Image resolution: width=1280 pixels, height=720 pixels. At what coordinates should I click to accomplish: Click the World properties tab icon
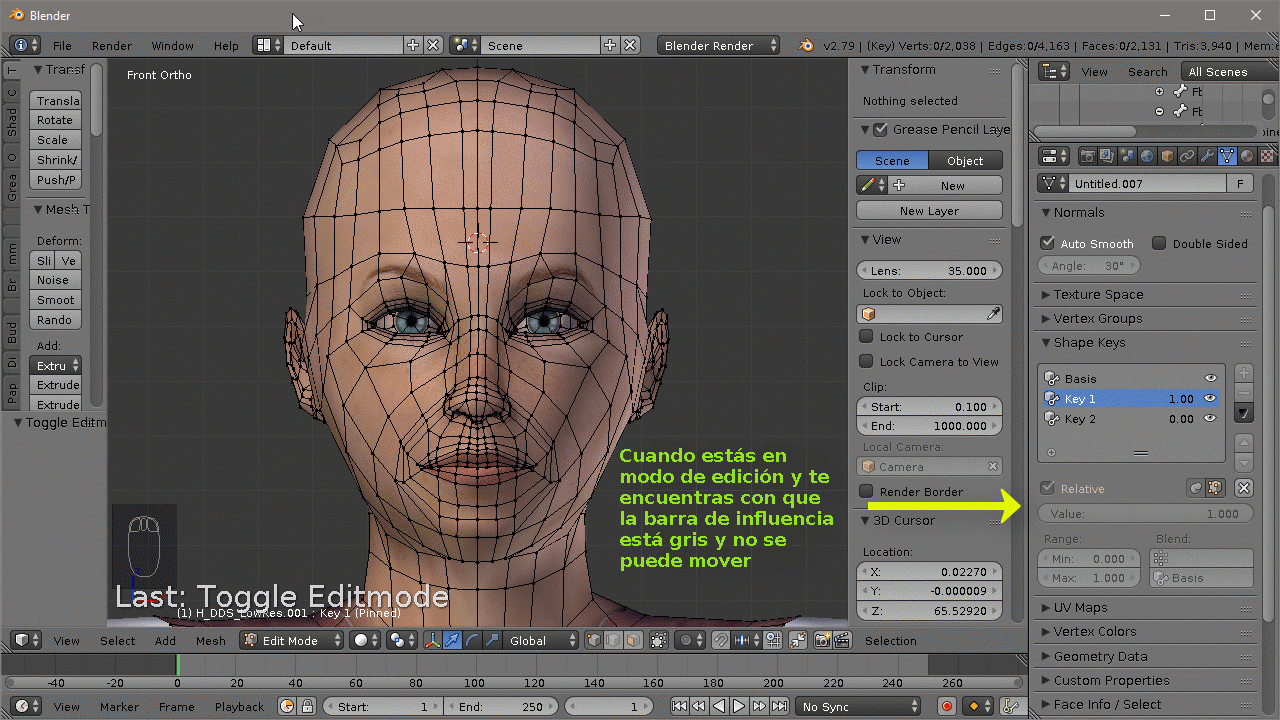pyautogui.click(x=1147, y=156)
